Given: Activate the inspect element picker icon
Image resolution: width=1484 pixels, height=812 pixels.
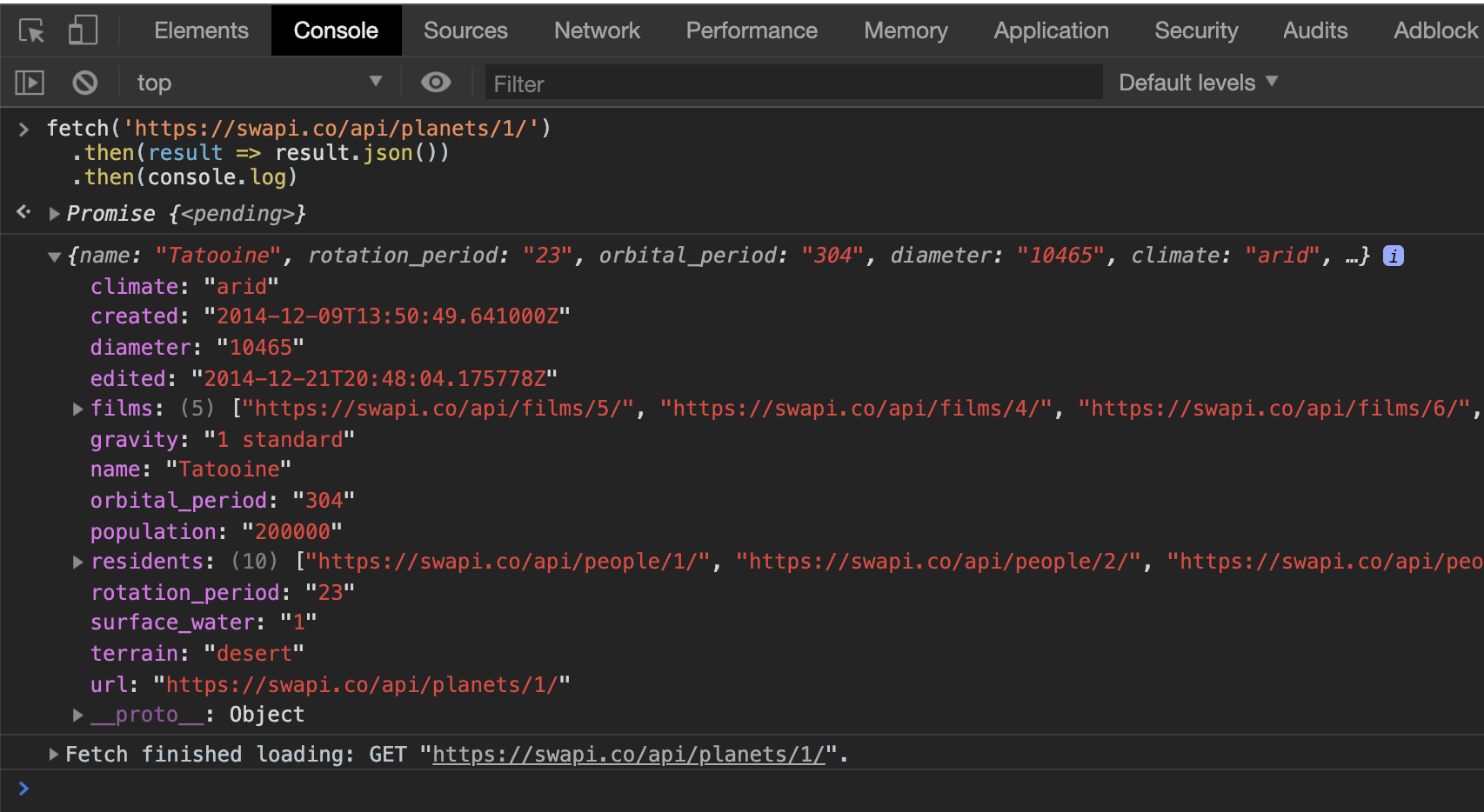Looking at the screenshot, I should (32, 31).
